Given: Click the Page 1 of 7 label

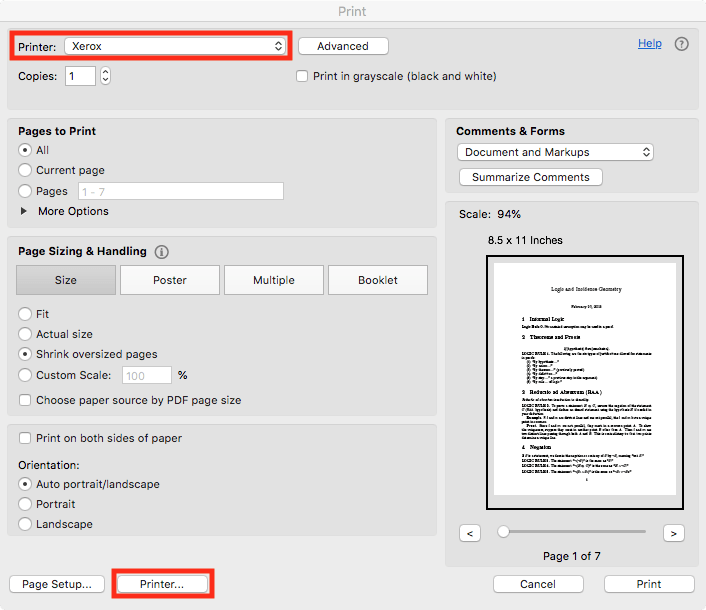Looking at the screenshot, I should point(572,556).
